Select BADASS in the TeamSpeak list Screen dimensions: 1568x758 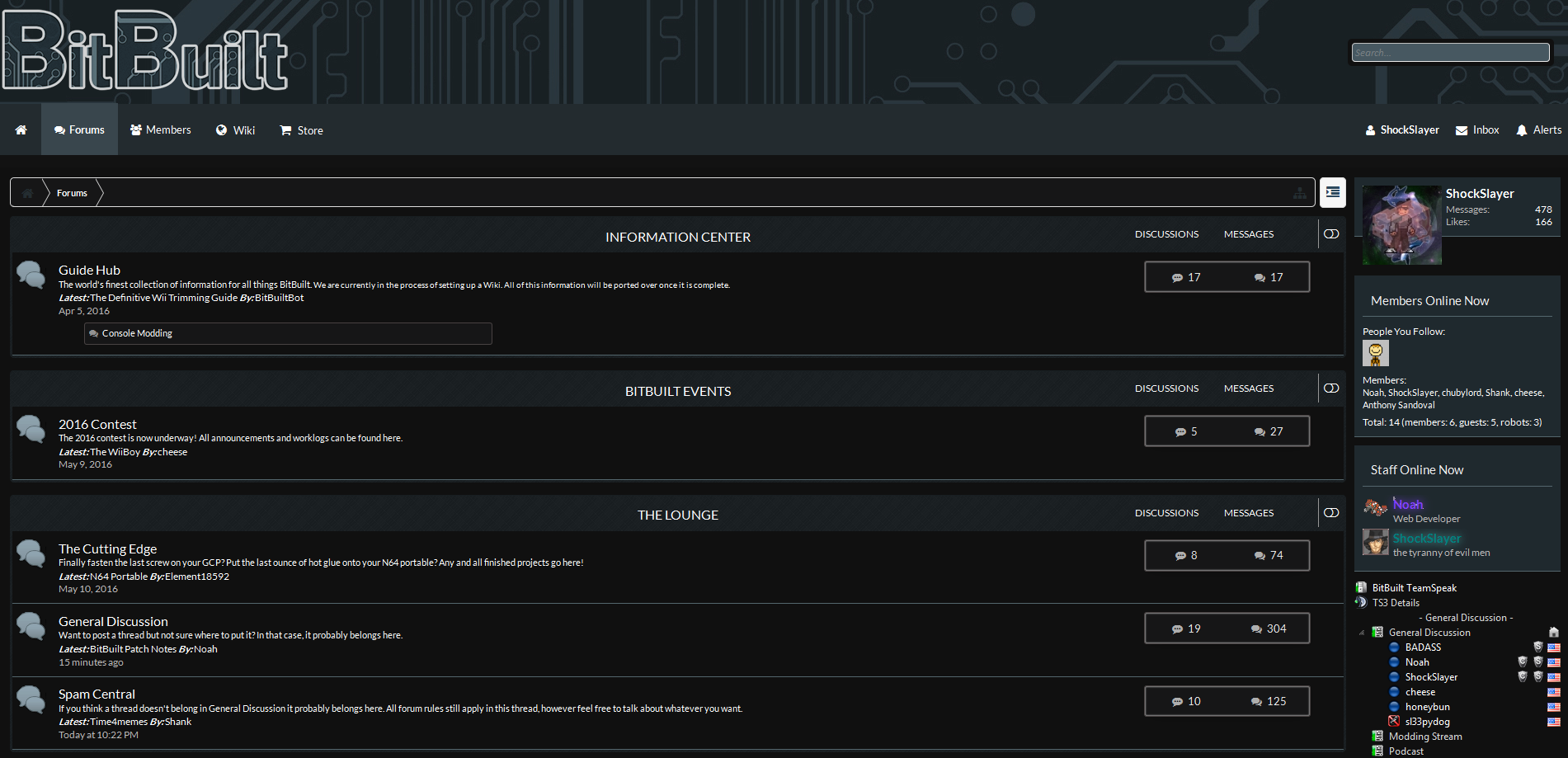(1423, 647)
